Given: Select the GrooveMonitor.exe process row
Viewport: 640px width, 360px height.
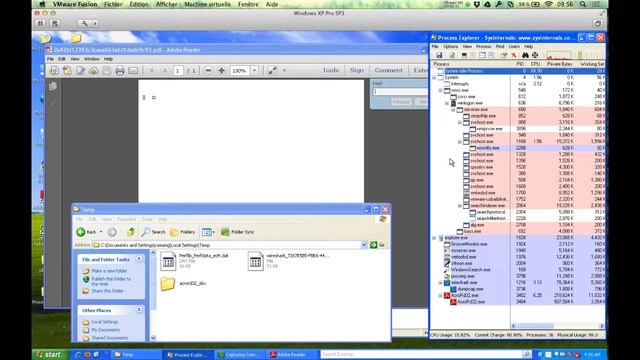Looking at the screenshot, I should tap(518, 244).
